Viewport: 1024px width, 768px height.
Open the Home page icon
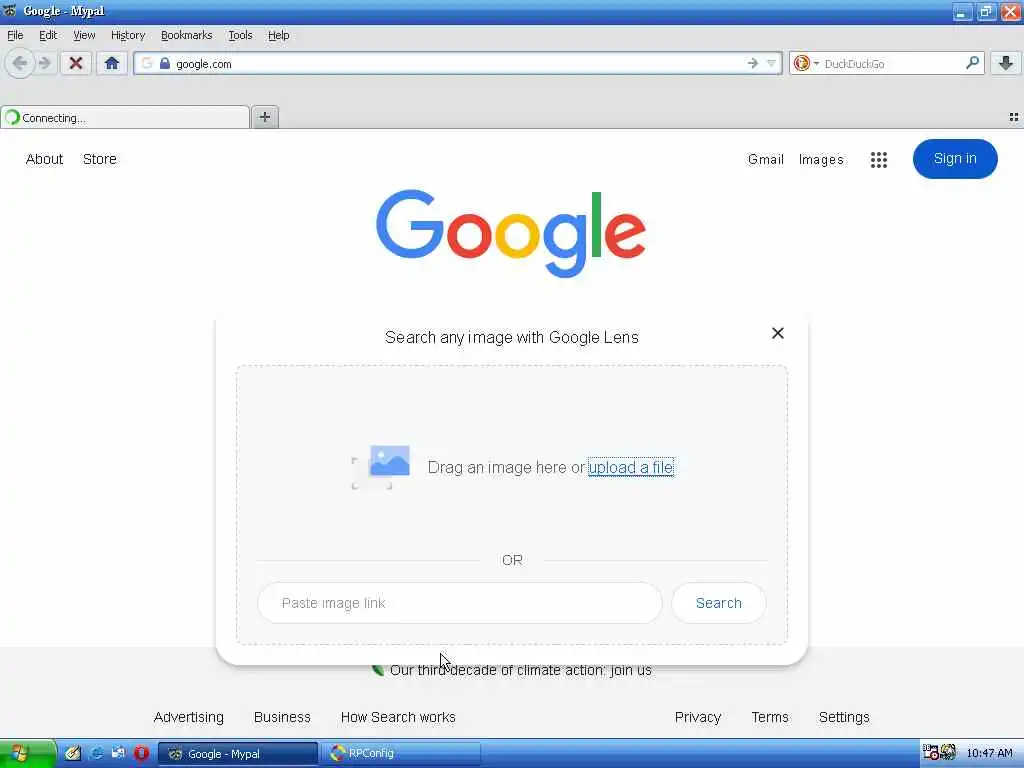point(112,63)
